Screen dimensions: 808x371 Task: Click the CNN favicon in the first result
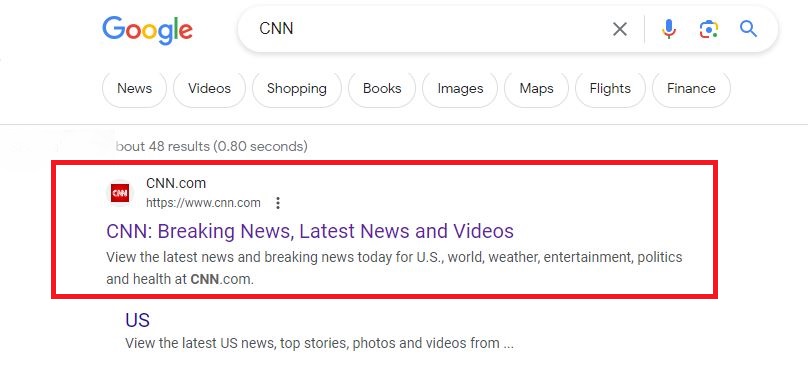pyautogui.click(x=120, y=193)
